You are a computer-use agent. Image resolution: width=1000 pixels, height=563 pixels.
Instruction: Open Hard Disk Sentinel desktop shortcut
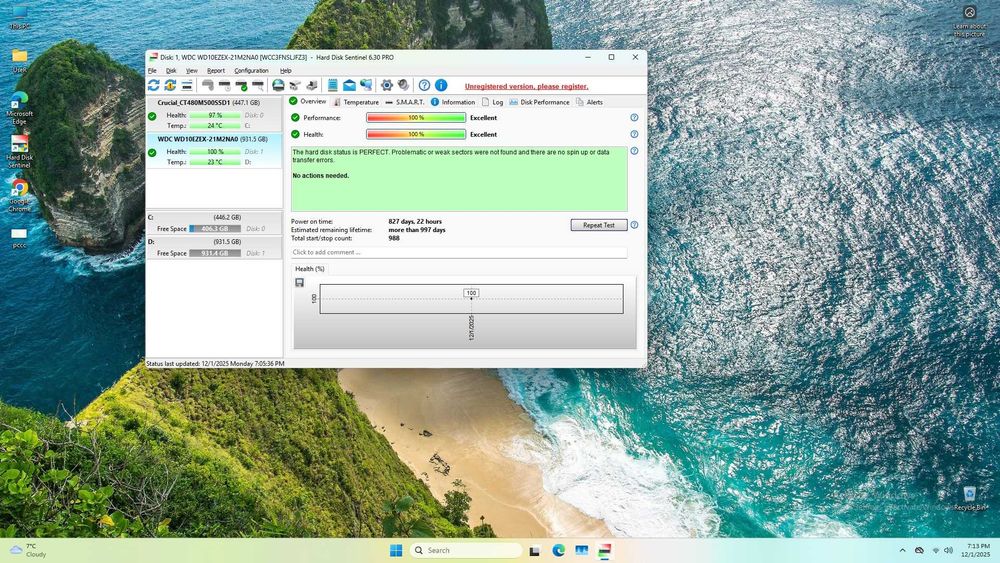(x=19, y=152)
